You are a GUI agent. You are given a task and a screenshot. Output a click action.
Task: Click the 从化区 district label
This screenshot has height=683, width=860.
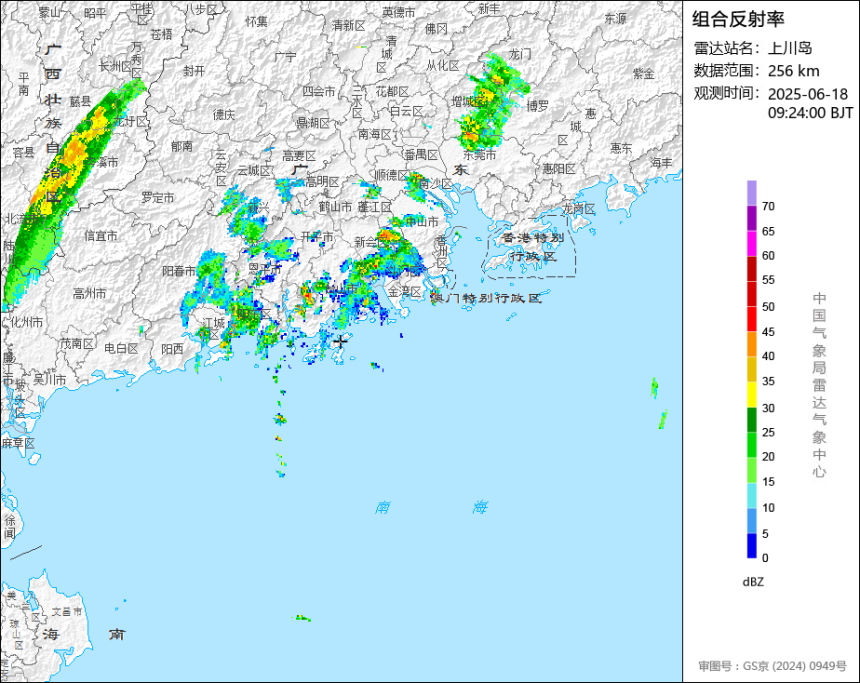tap(443, 66)
